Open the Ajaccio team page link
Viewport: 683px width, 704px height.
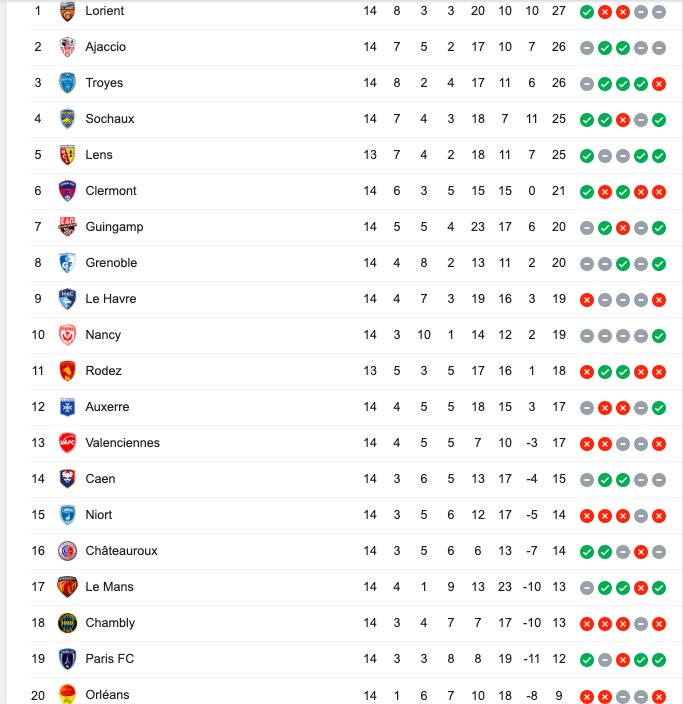click(x=106, y=47)
